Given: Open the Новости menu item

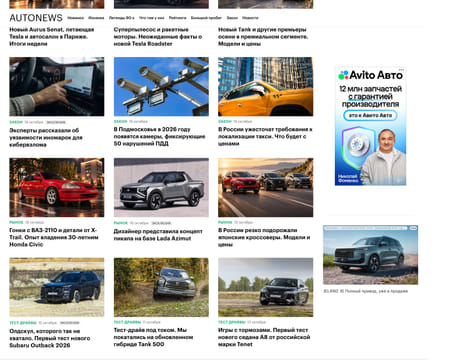Looking at the screenshot, I should (250, 18).
